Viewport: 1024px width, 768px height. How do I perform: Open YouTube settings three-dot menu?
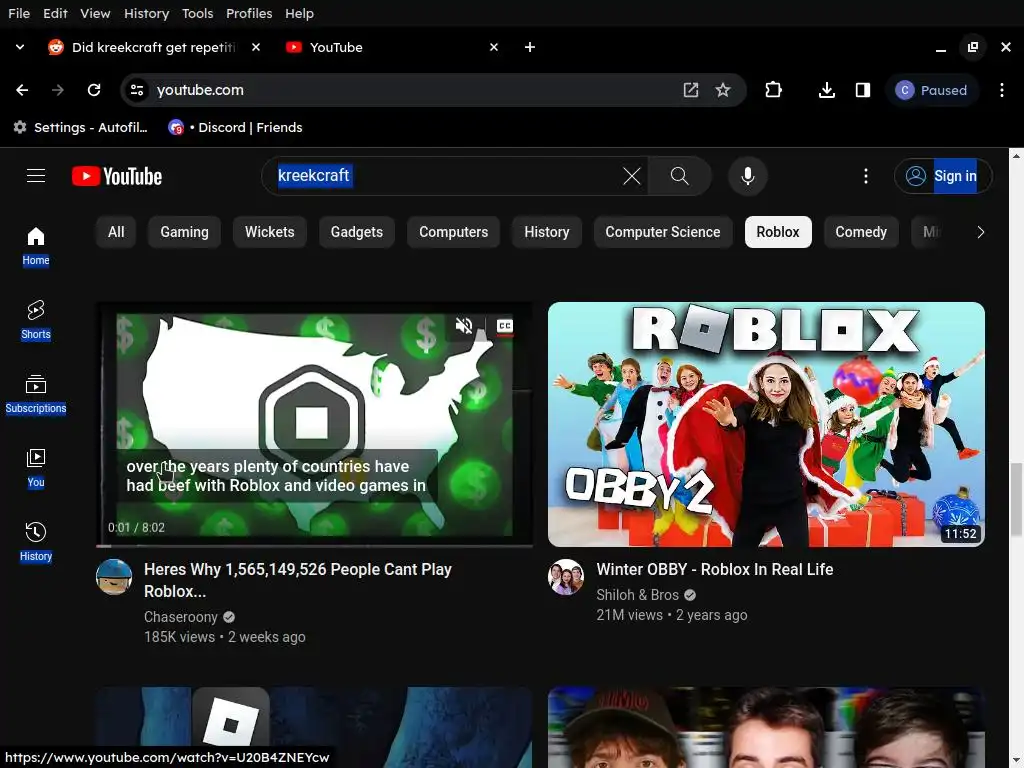point(866,176)
